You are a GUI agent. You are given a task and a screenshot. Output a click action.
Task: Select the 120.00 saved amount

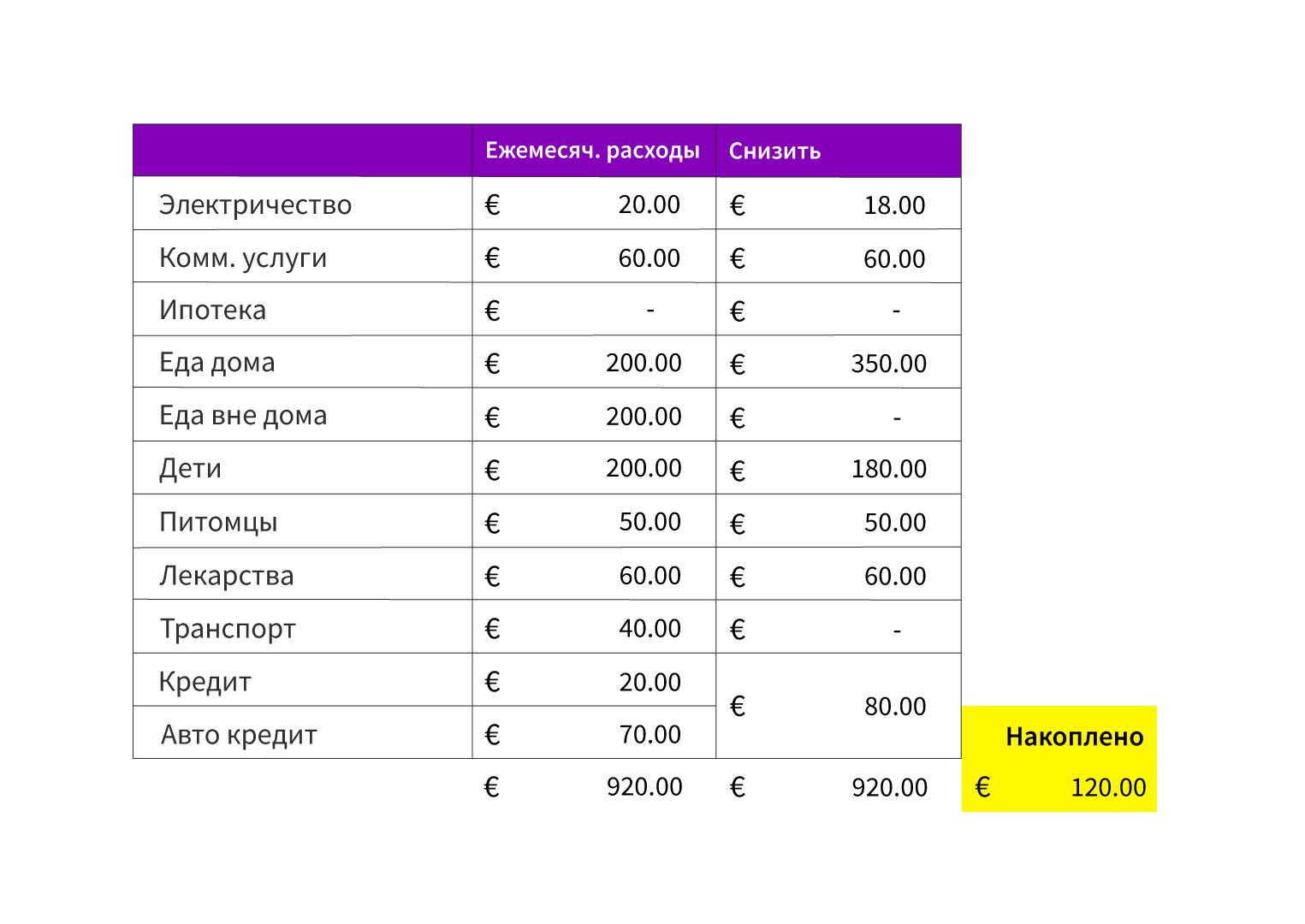pos(1107,787)
